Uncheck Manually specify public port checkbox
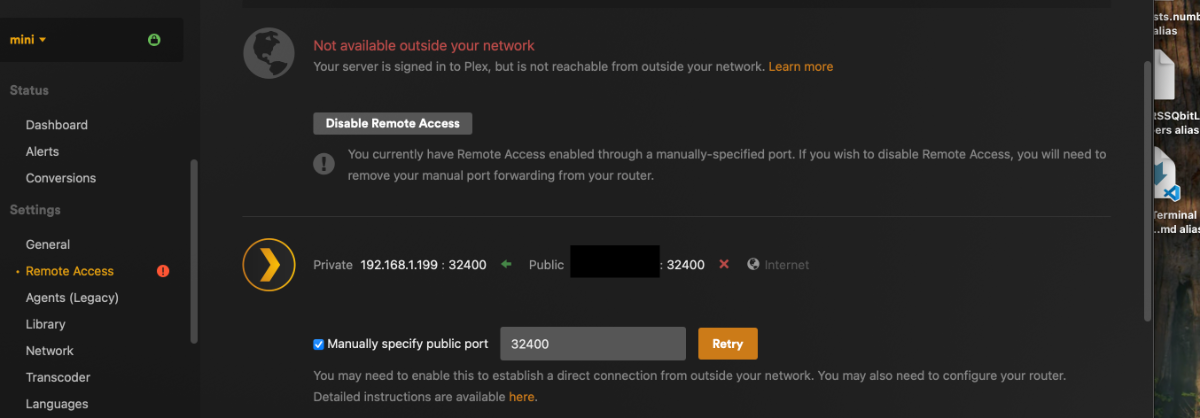This screenshot has height=418, width=1200. 319,344
